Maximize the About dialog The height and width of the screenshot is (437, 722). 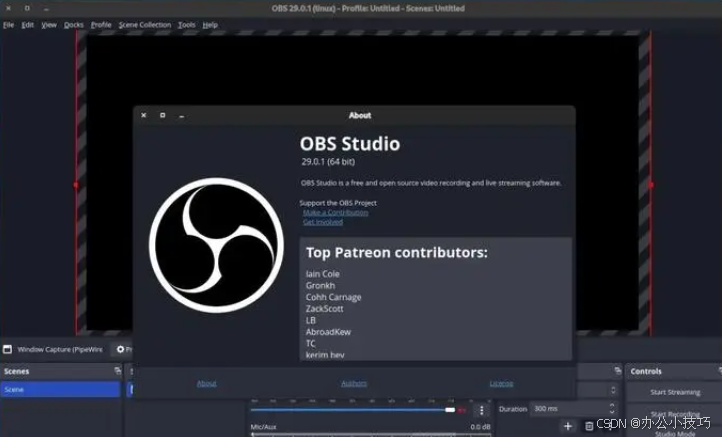(163, 115)
